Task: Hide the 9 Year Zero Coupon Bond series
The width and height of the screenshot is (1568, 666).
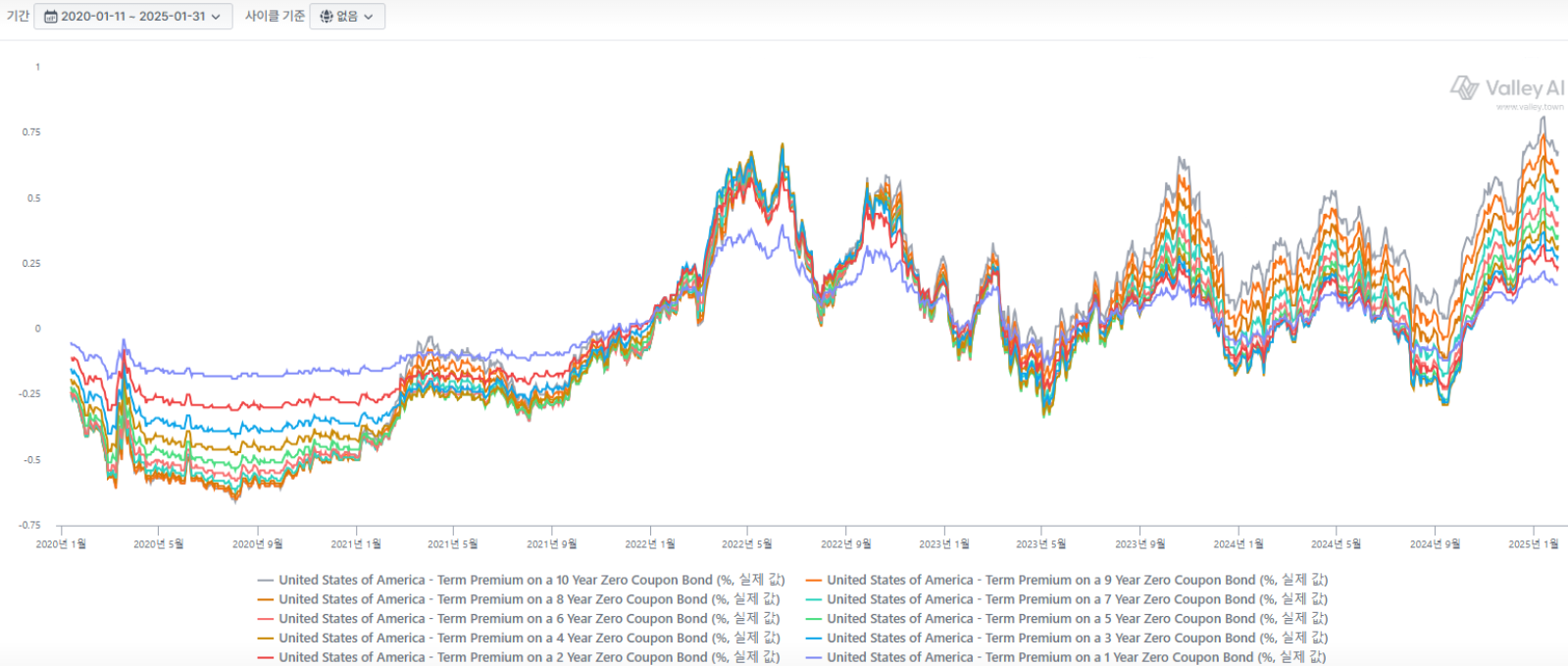Action: [x=1077, y=580]
